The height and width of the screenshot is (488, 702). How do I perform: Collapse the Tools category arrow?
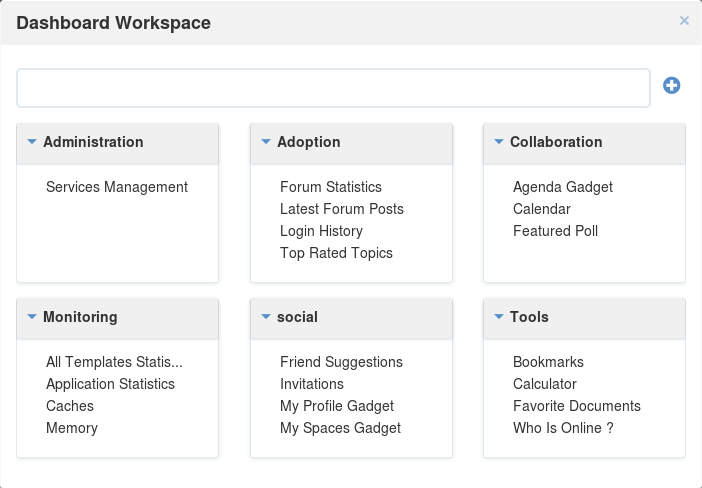[499, 317]
